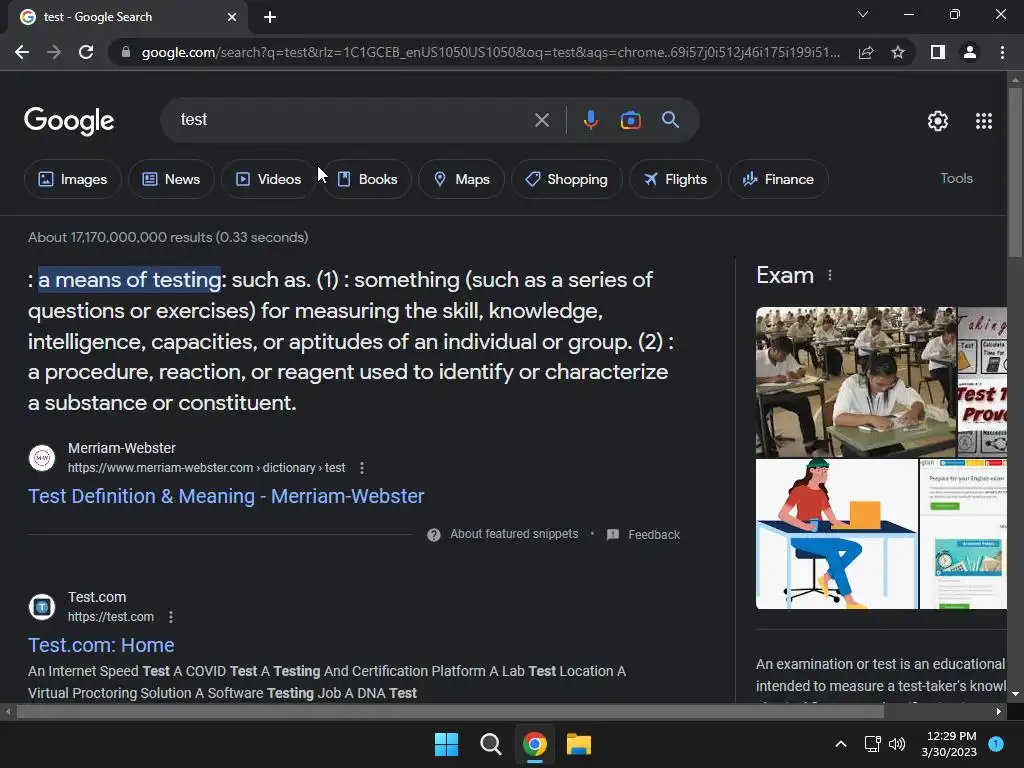Viewport: 1024px width, 768px height.
Task: Open the clock and date flyout
Action: tap(949, 744)
